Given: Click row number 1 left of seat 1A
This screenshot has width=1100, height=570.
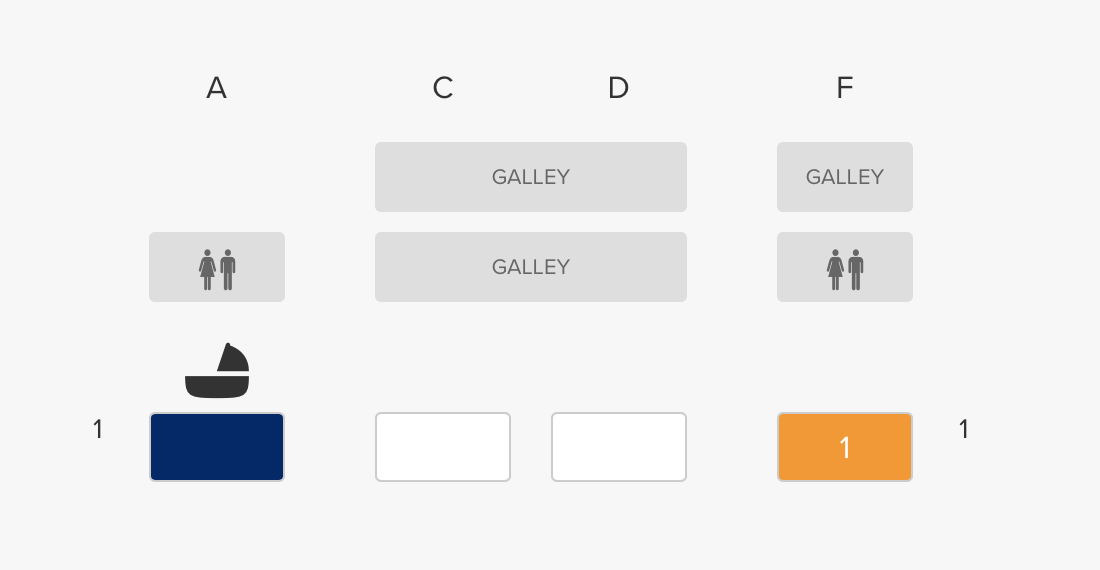Looking at the screenshot, I should point(98,429).
